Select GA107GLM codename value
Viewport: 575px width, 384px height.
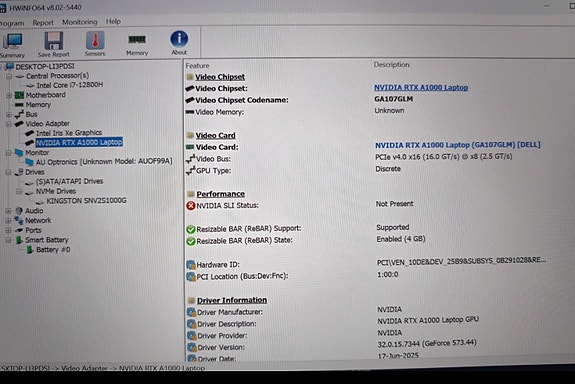[x=393, y=99]
